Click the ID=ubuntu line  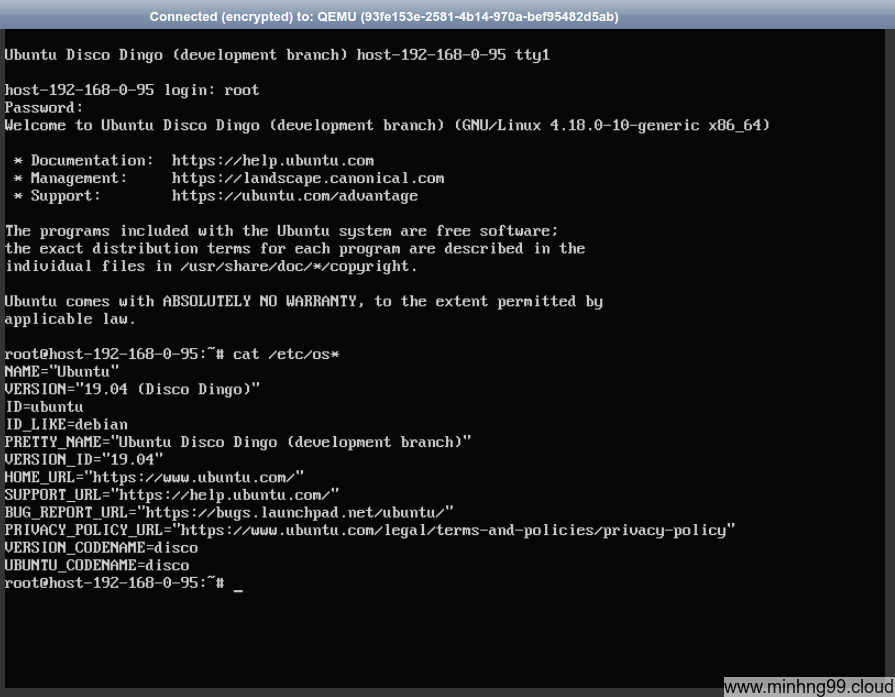[x=44, y=407]
